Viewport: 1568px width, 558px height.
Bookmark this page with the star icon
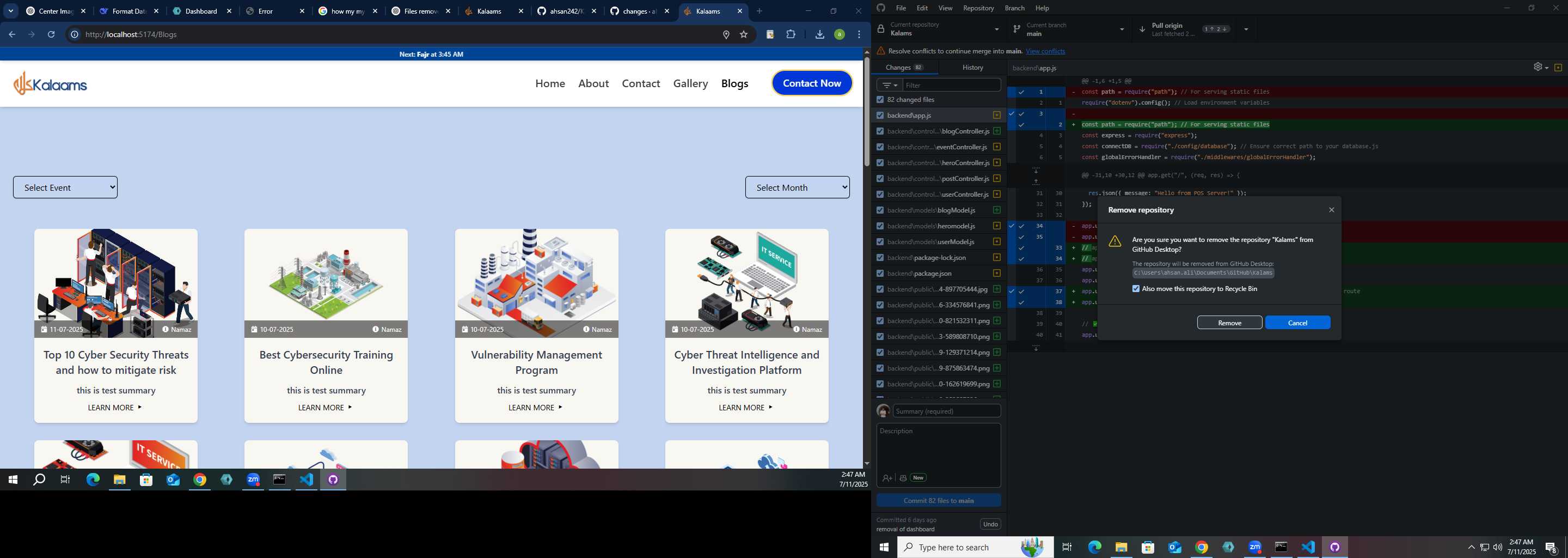click(743, 35)
